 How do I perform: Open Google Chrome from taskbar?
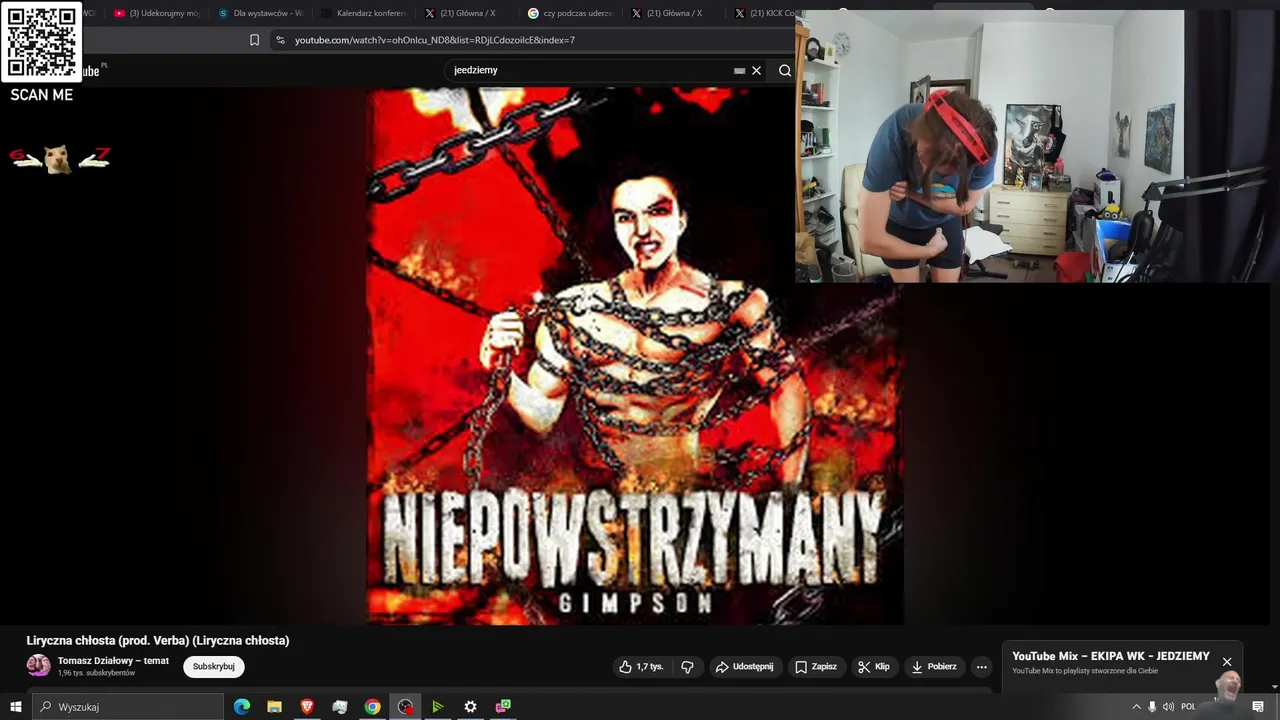(372, 707)
